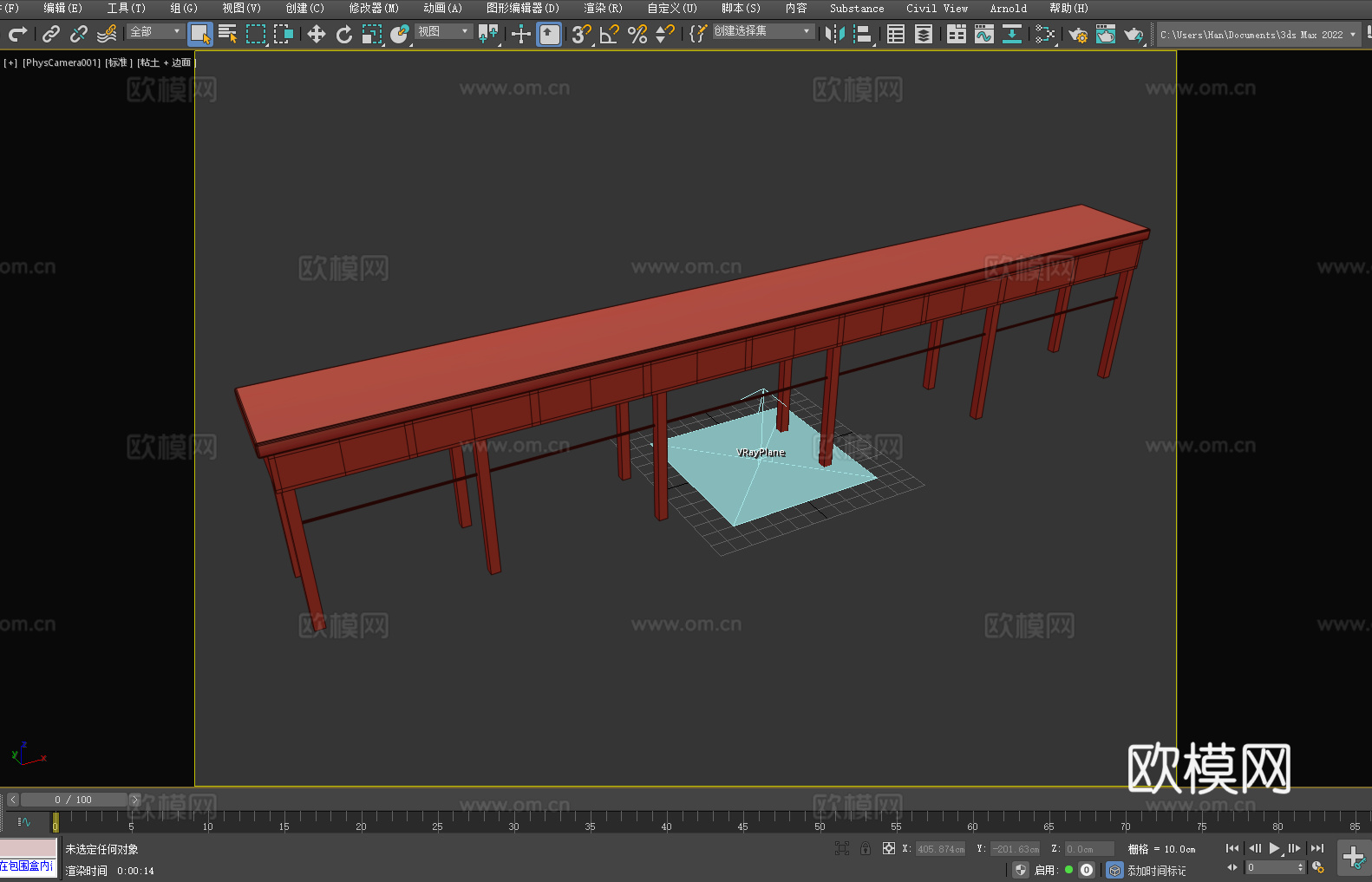Activate Bind to Space Warp tool

[107, 34]
